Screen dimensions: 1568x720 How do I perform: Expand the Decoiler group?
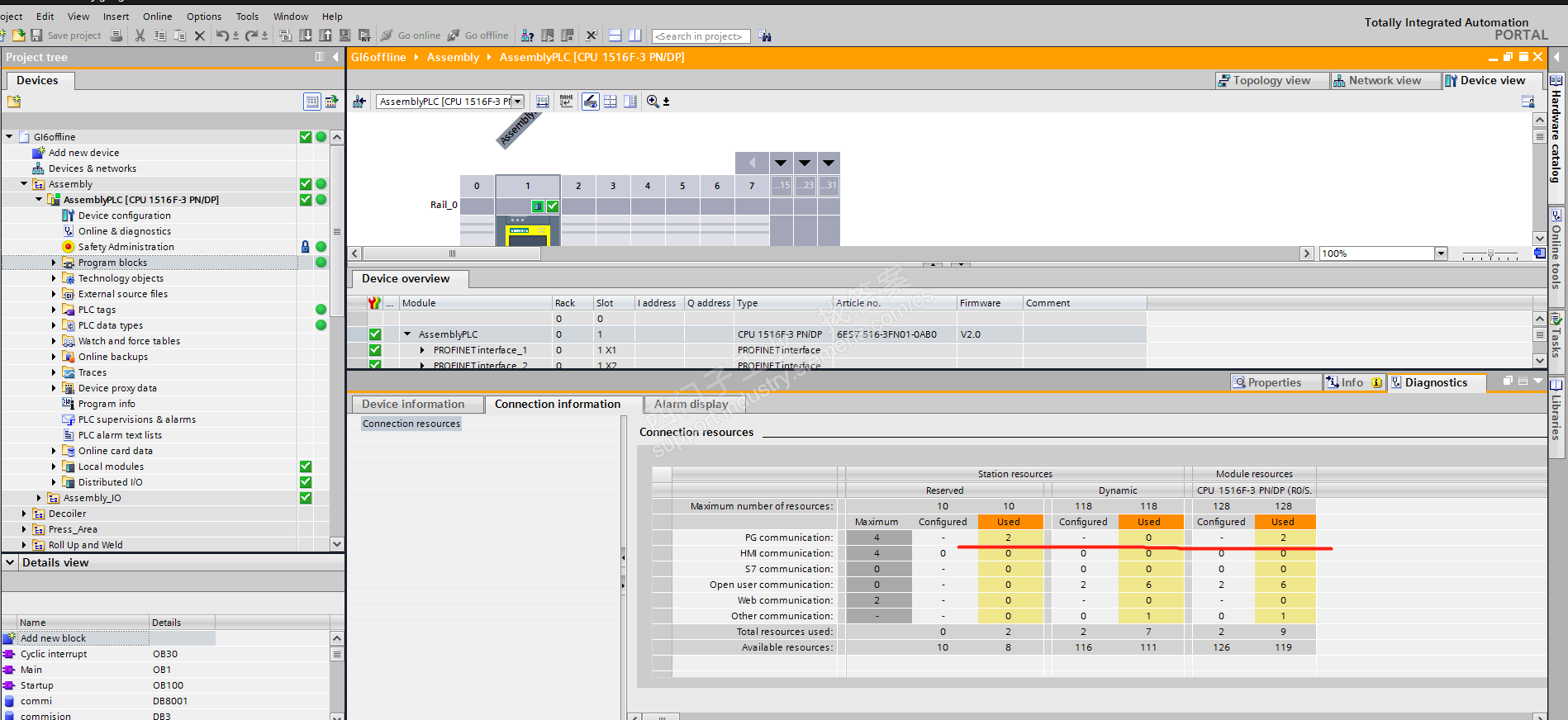pyautogui.click(x=24, y=514)
